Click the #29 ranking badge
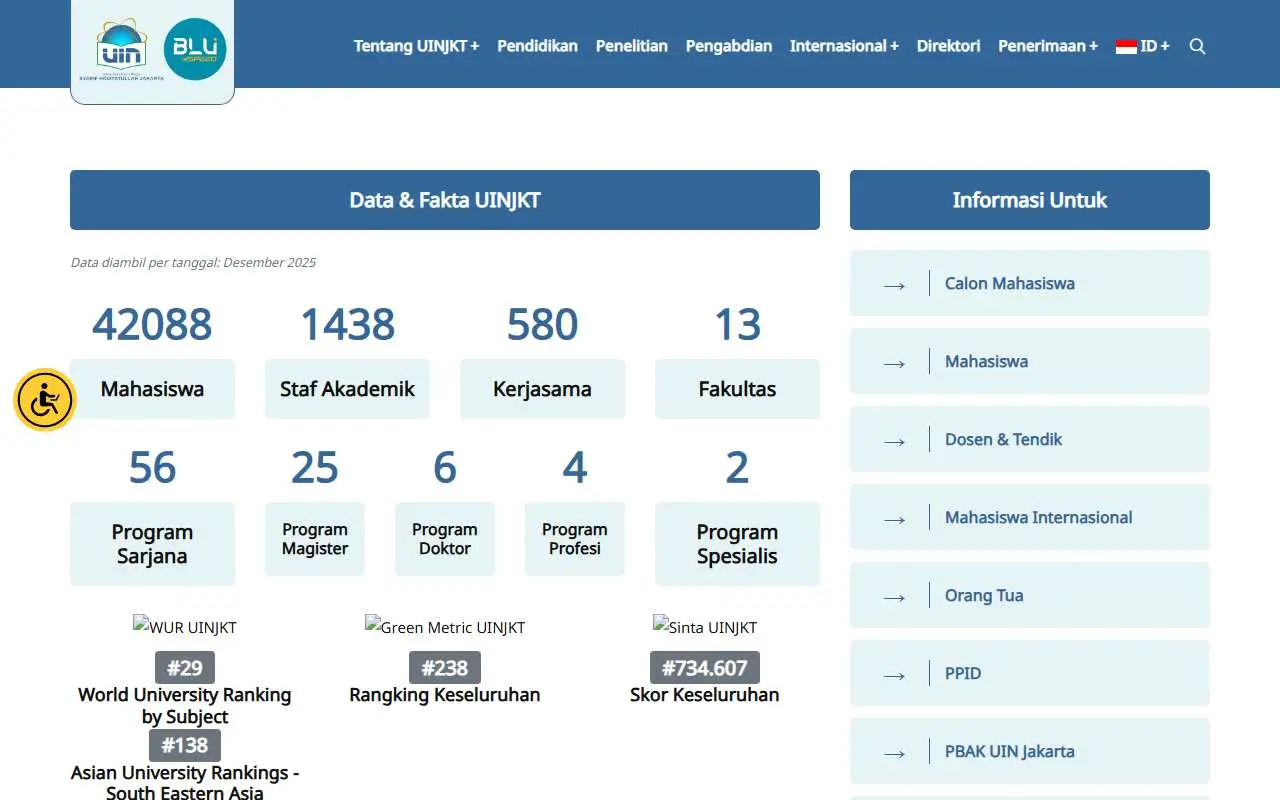Image resolution: width=1280 pixels, height=800 pixels. (x=185, y=668)
